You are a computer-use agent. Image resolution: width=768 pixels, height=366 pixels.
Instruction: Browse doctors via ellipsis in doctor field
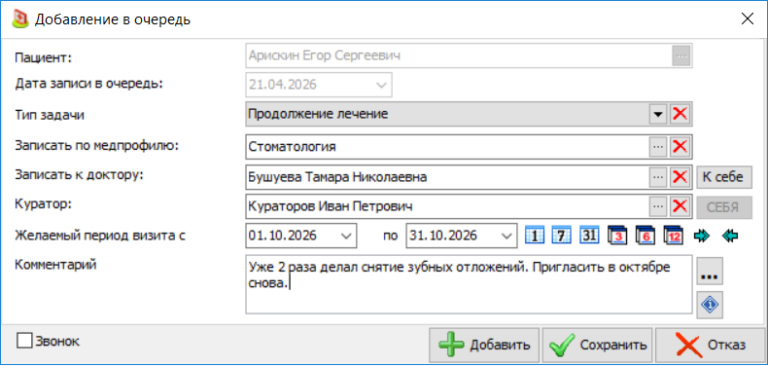coord(658,177)
